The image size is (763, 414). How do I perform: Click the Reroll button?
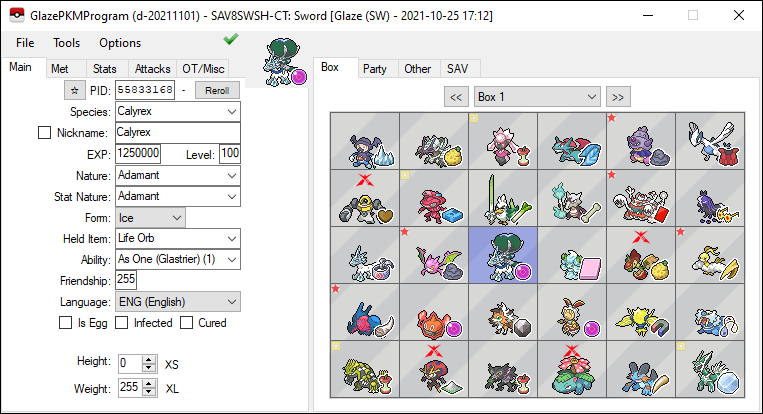click(x=217, y=90)
